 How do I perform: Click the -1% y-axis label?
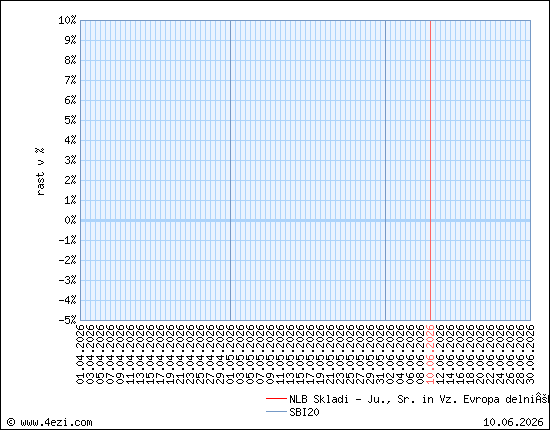point(67,240)
